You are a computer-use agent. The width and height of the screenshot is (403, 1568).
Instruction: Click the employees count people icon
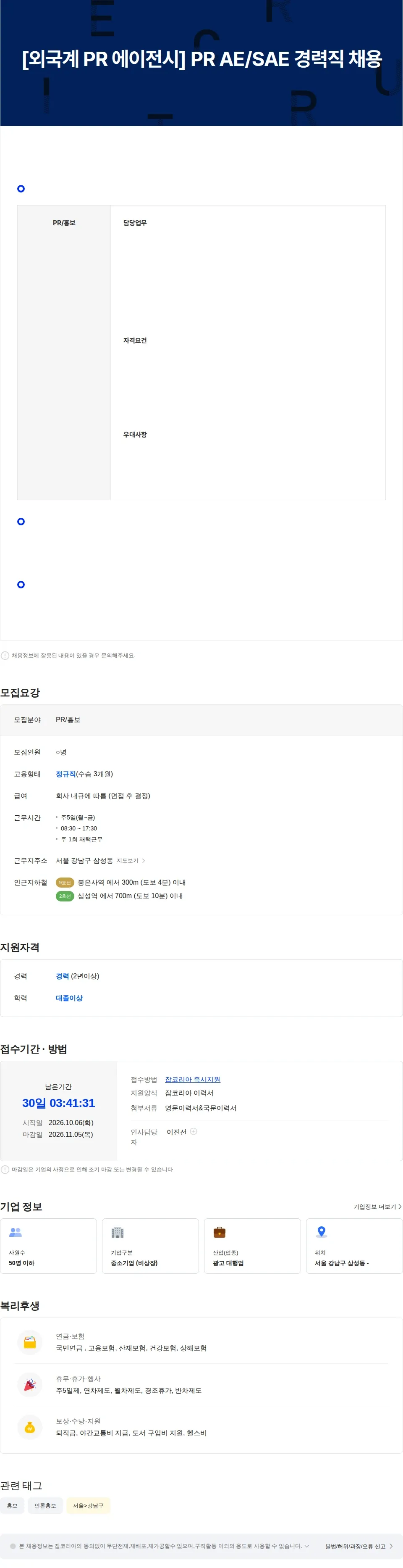click(x=15, y=1232)
